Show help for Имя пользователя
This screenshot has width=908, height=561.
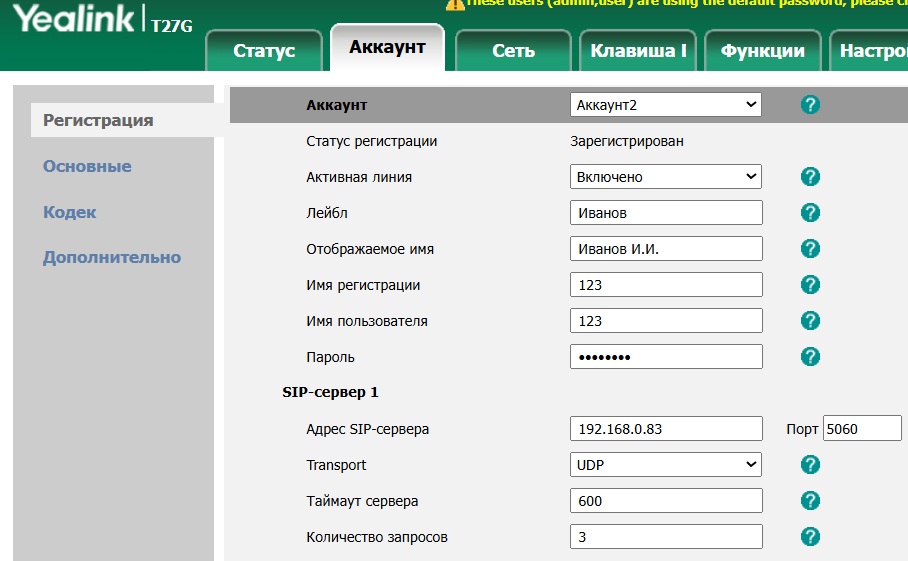pyautogui.click(x=810, y=321)
